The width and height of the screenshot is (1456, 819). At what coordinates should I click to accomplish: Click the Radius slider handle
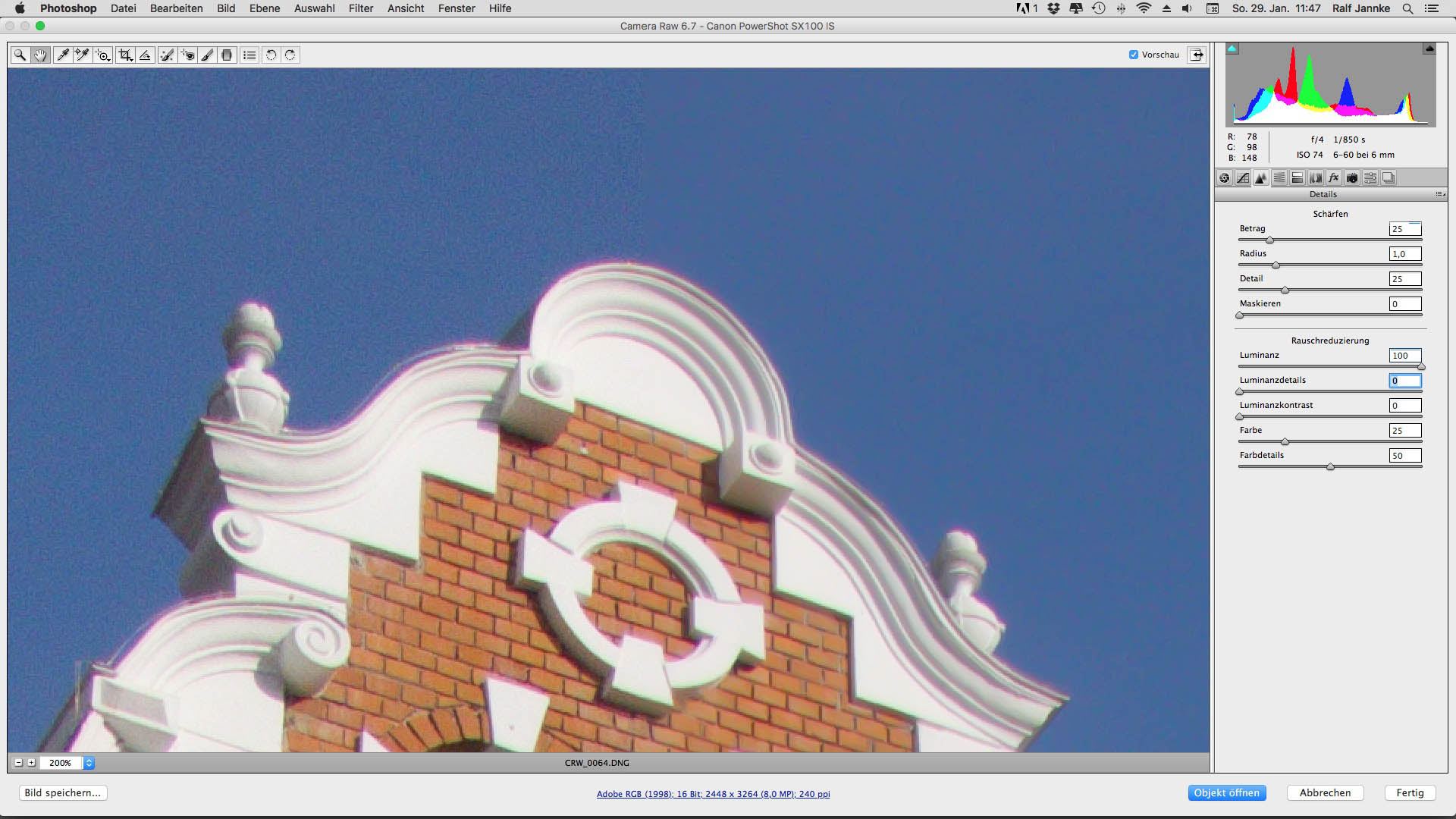[x=1276, y=265]
